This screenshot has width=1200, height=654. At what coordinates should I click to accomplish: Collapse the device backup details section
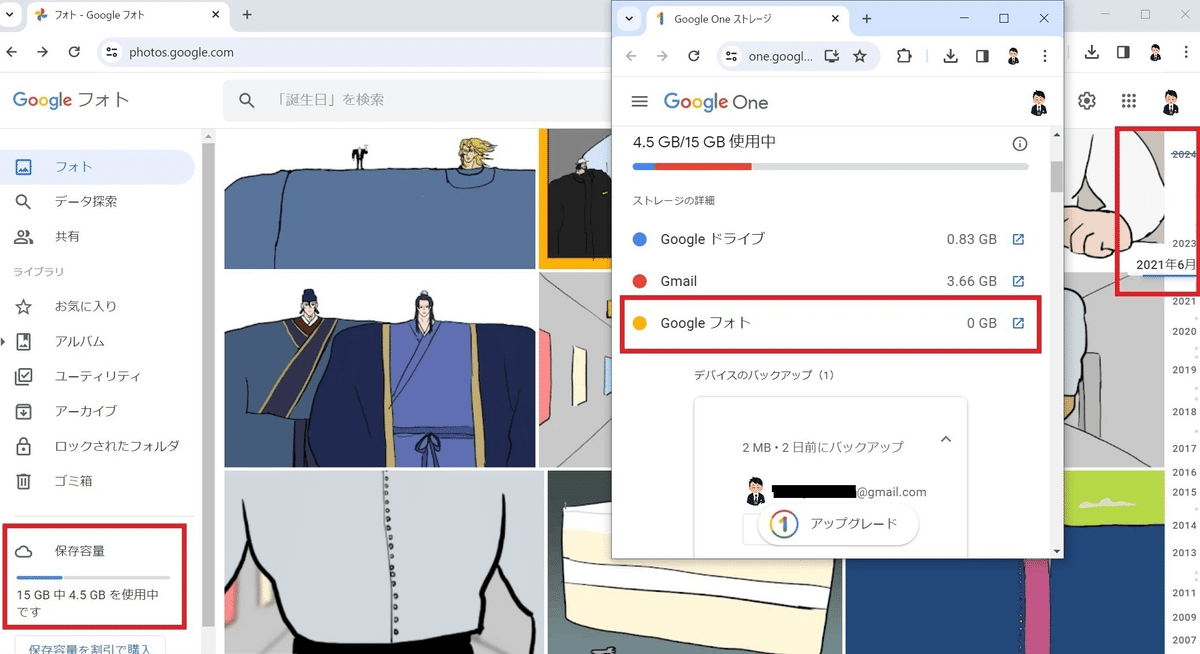pyautogui.click(x=945, y=439)
